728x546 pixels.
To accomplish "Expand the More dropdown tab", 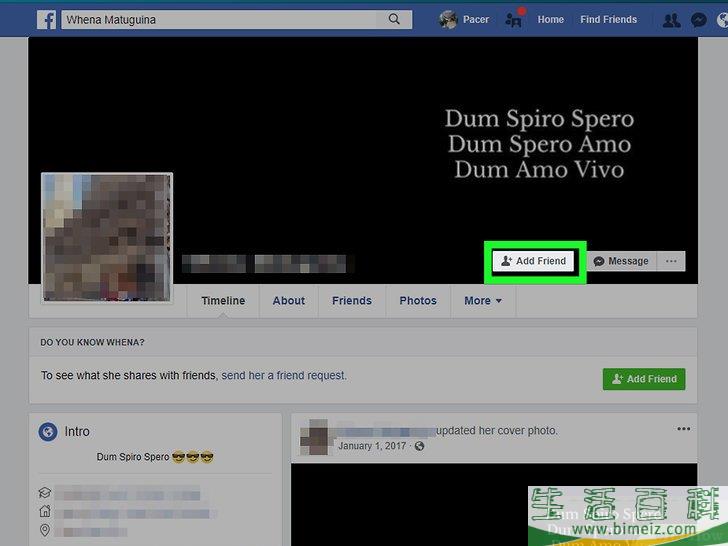I will click(483, 301).
